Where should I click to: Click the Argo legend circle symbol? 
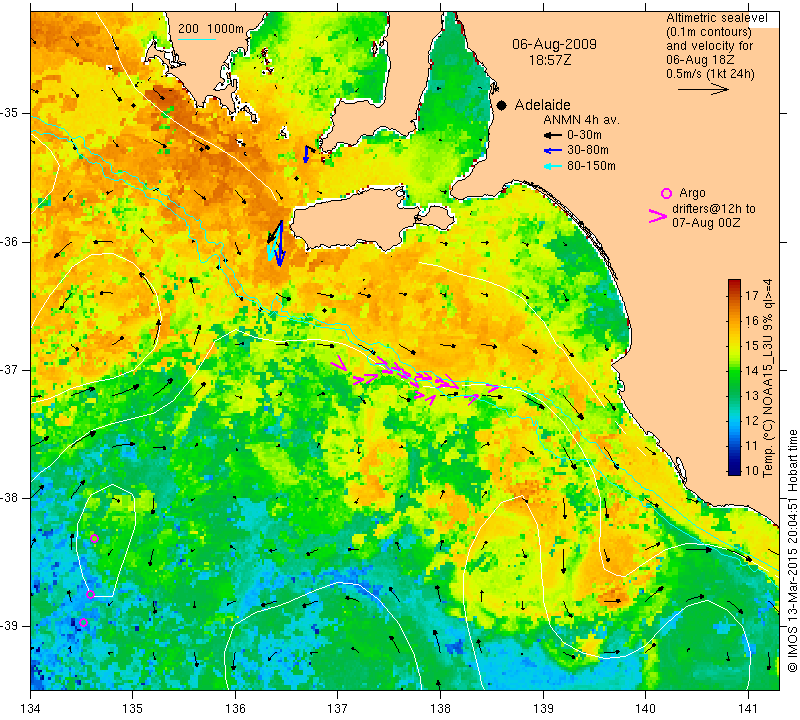[x=666, y=193]
